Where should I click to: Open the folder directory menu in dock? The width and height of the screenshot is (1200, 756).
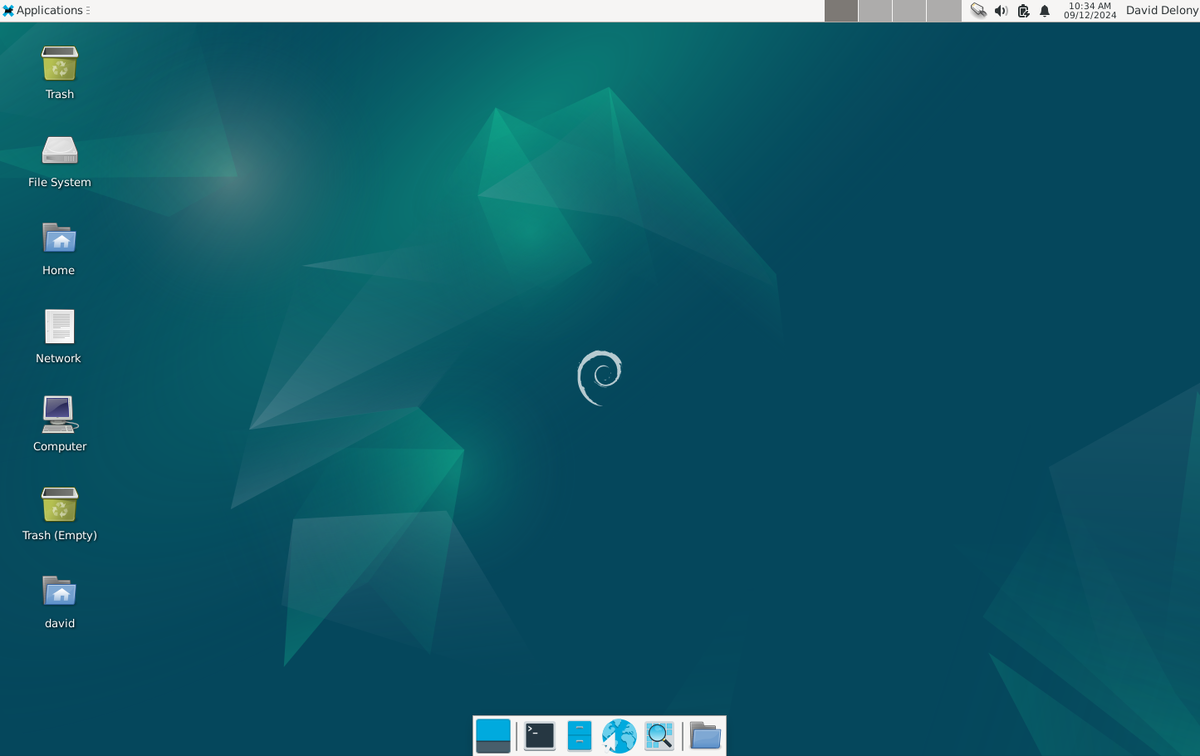705,736
